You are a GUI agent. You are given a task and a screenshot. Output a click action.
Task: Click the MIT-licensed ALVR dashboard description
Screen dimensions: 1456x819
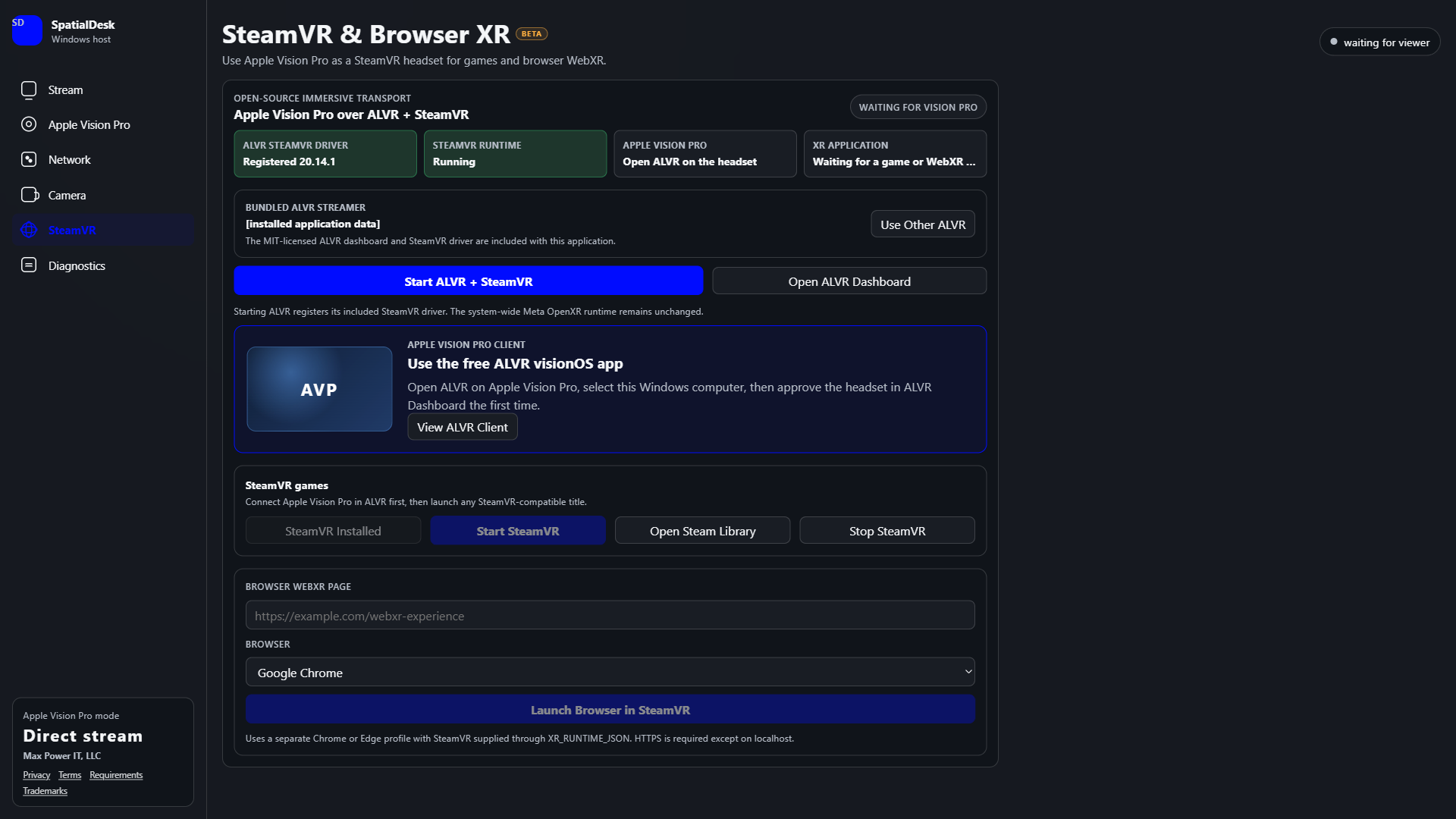(x=431, y=241)
